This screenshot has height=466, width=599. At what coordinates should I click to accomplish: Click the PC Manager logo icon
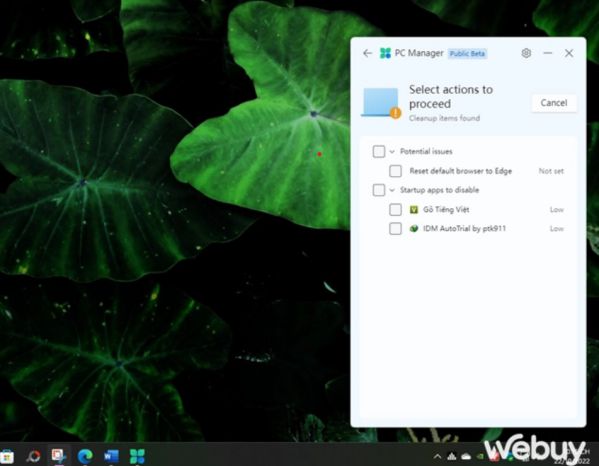pos(385,53)
